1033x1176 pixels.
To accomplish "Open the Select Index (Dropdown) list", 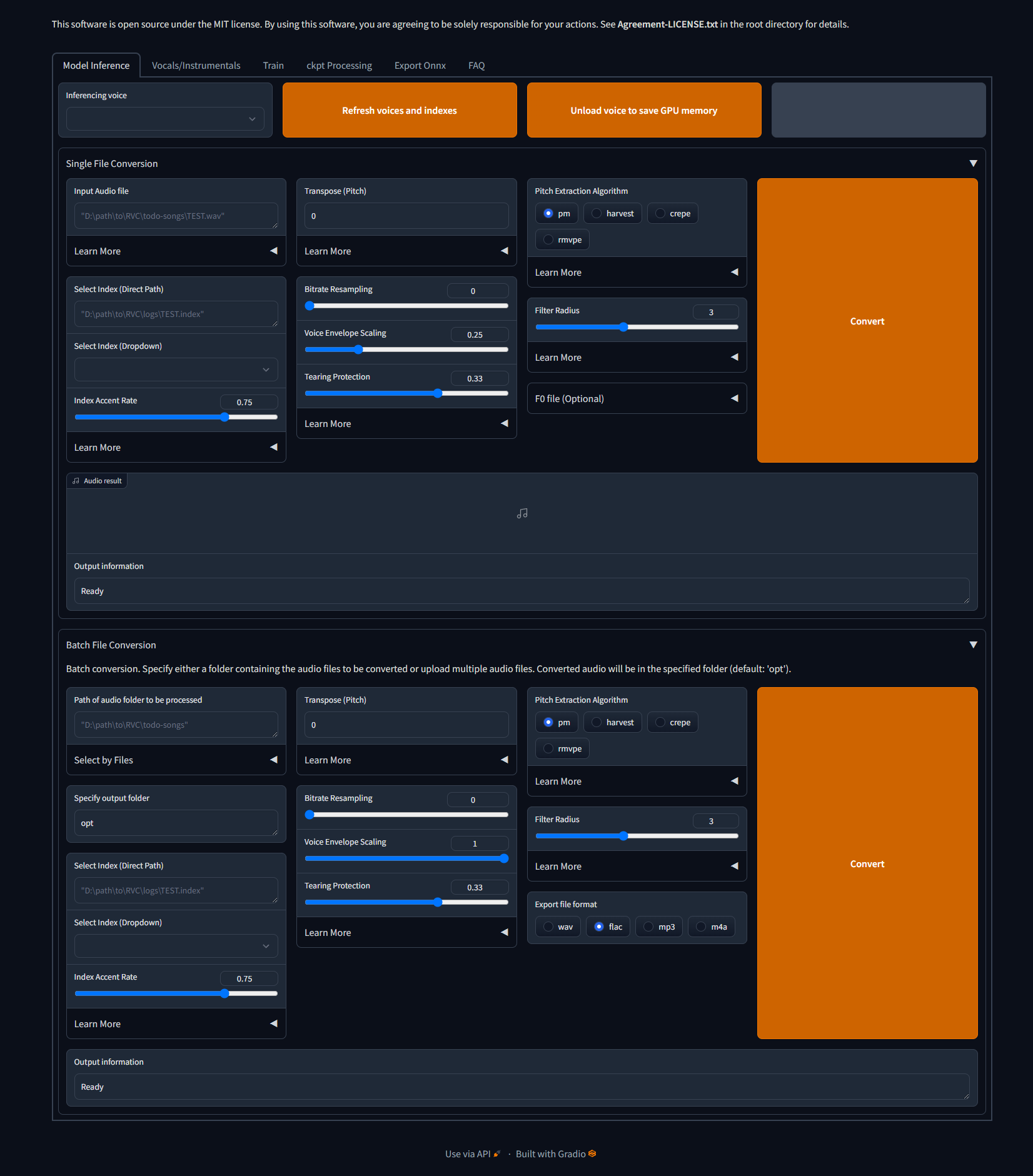I will click(176, 369).
